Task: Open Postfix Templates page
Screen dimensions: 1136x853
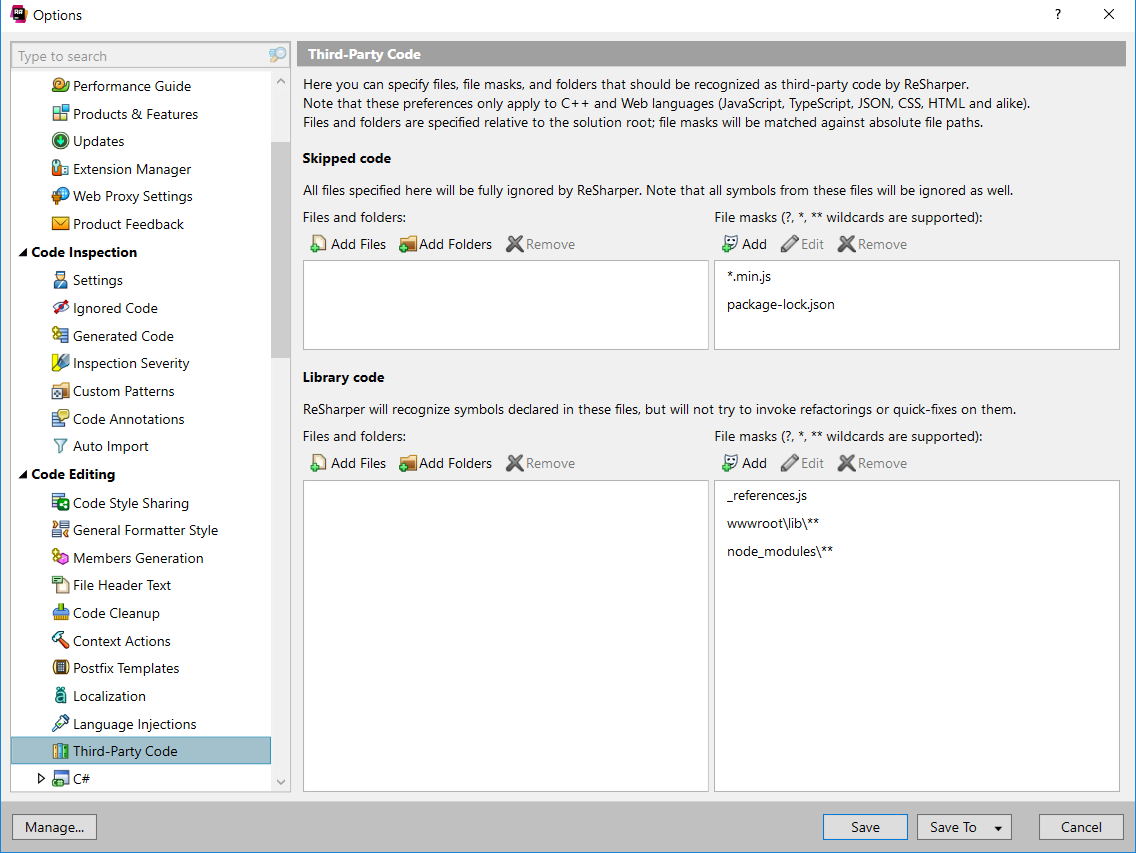Action: click(x=115, y=668)
